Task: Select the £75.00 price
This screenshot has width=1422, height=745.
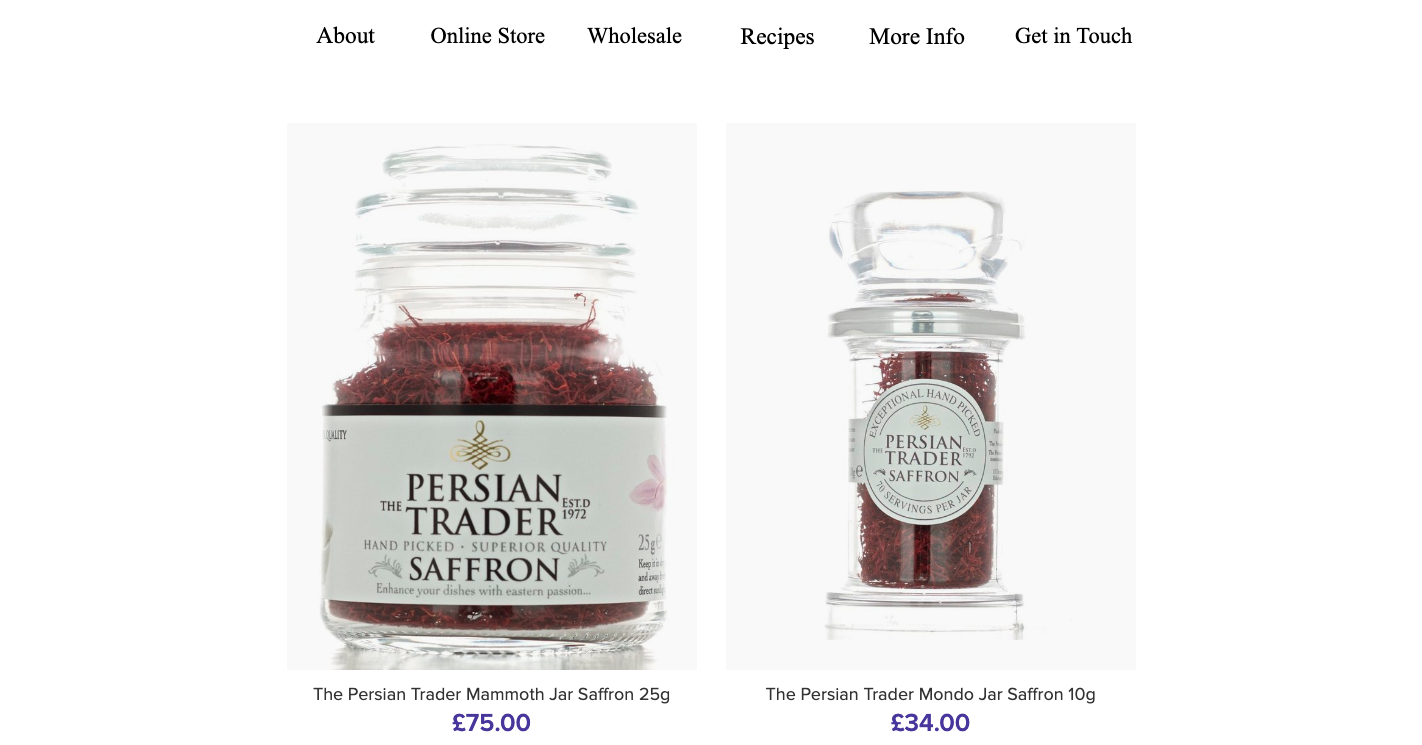Action: click(491, 723)
